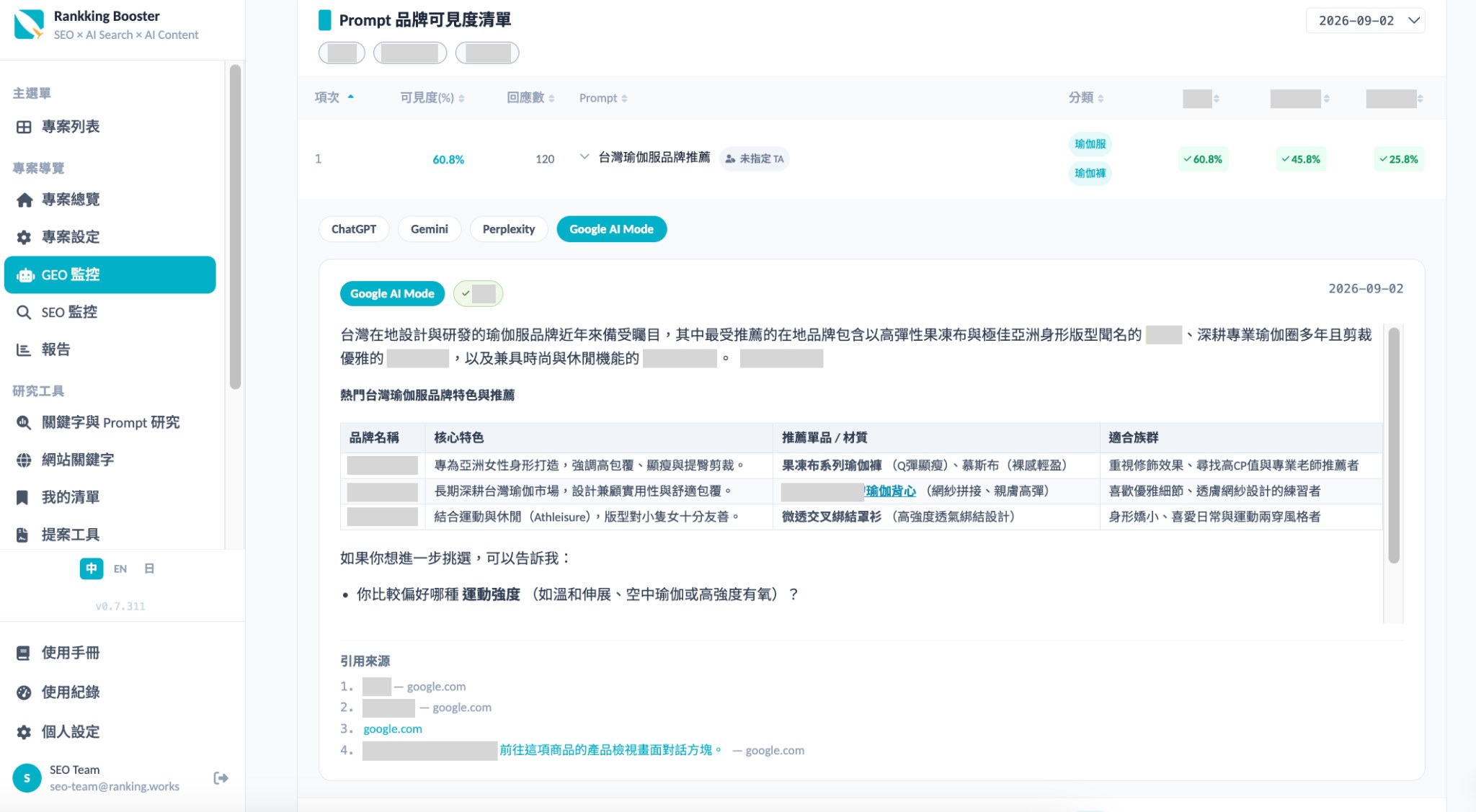
Task: Click the 使用手冊 book icon
Action: [23, 653]
